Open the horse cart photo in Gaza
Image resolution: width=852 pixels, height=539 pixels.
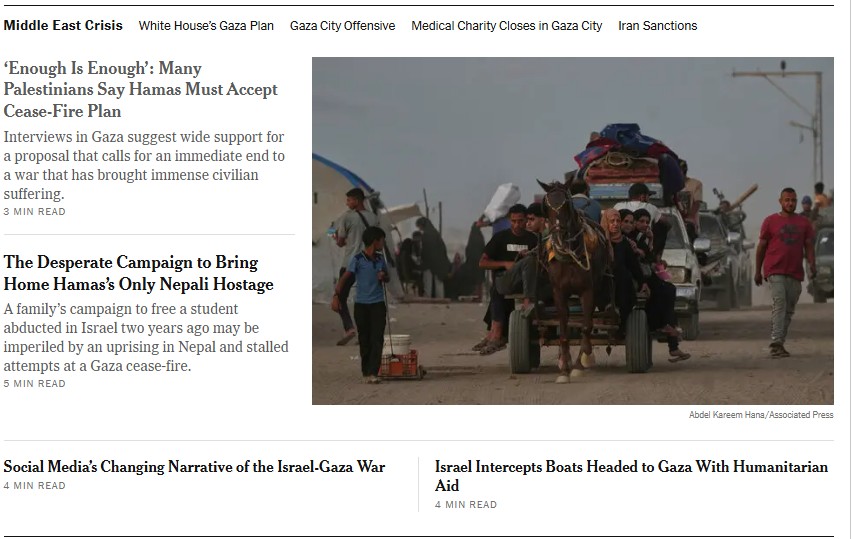point(573,231)
